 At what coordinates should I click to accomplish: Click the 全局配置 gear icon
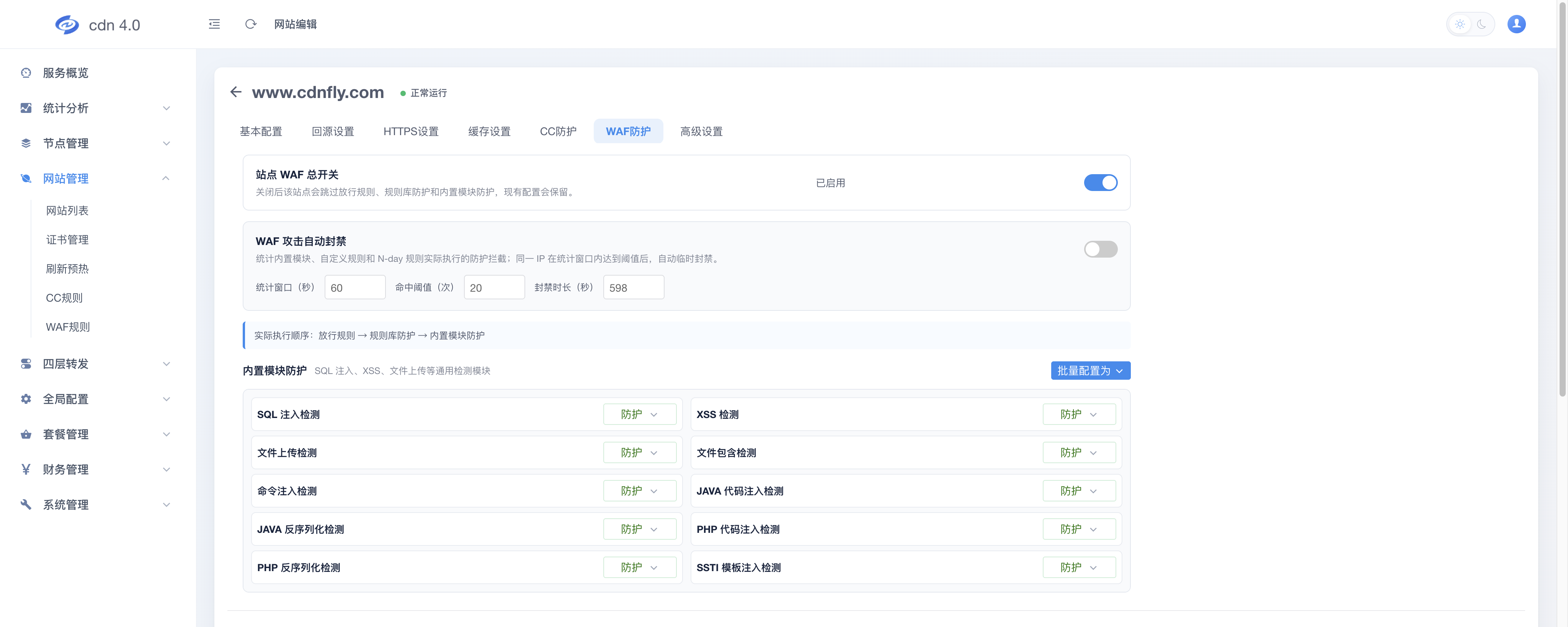click(x=26, y=399)
